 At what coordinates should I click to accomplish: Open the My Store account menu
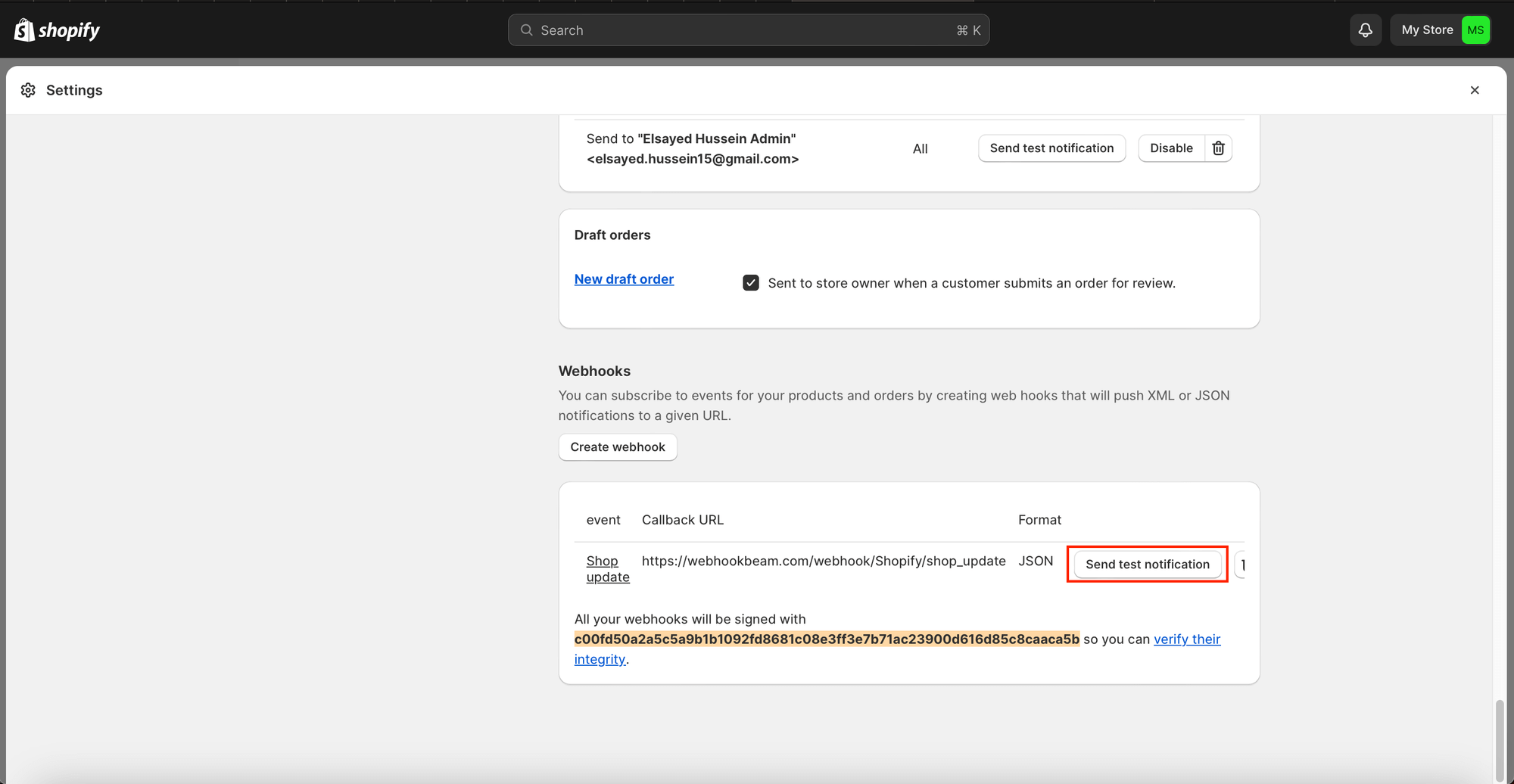click(1427, 30)
